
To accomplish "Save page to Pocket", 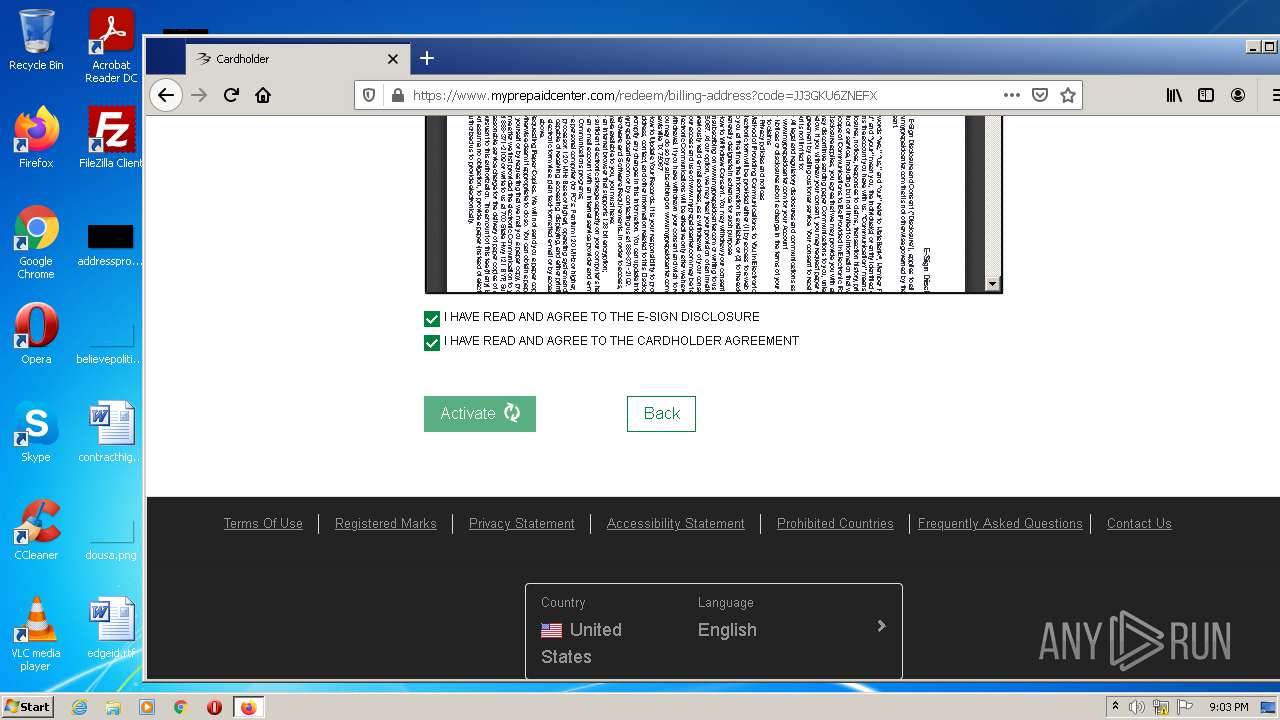I will click(1040, 95).
